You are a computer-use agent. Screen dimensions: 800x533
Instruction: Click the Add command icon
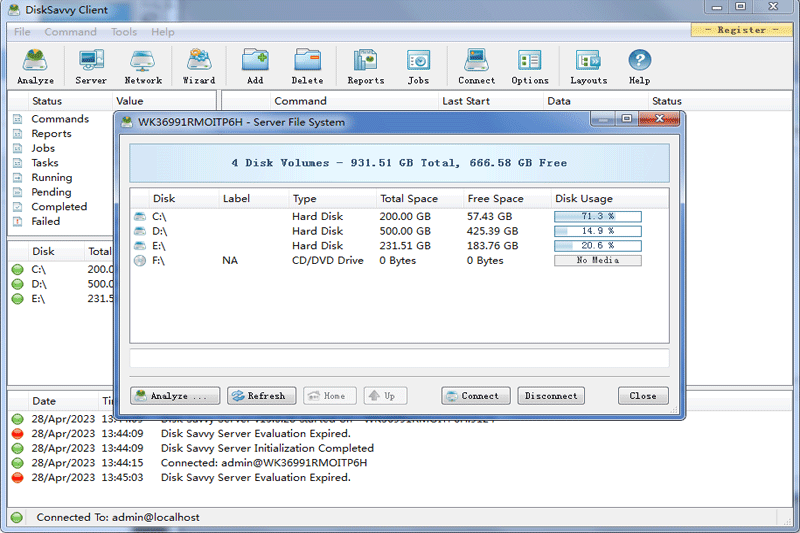tap(255, 66)
